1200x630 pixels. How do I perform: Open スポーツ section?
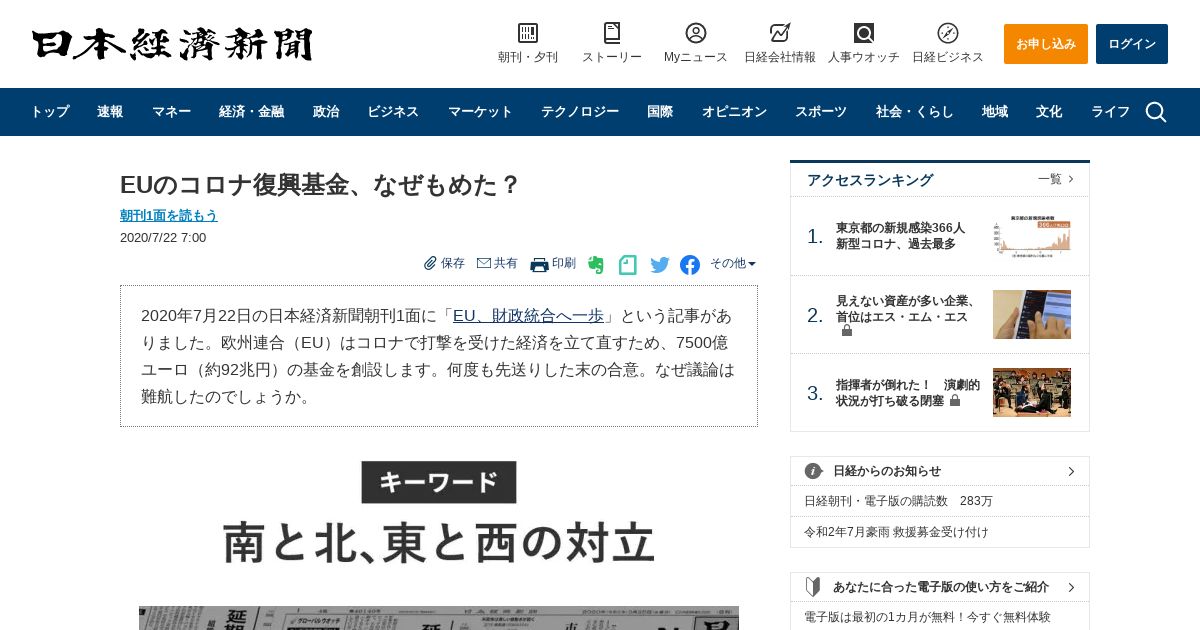tap(821, 112)
